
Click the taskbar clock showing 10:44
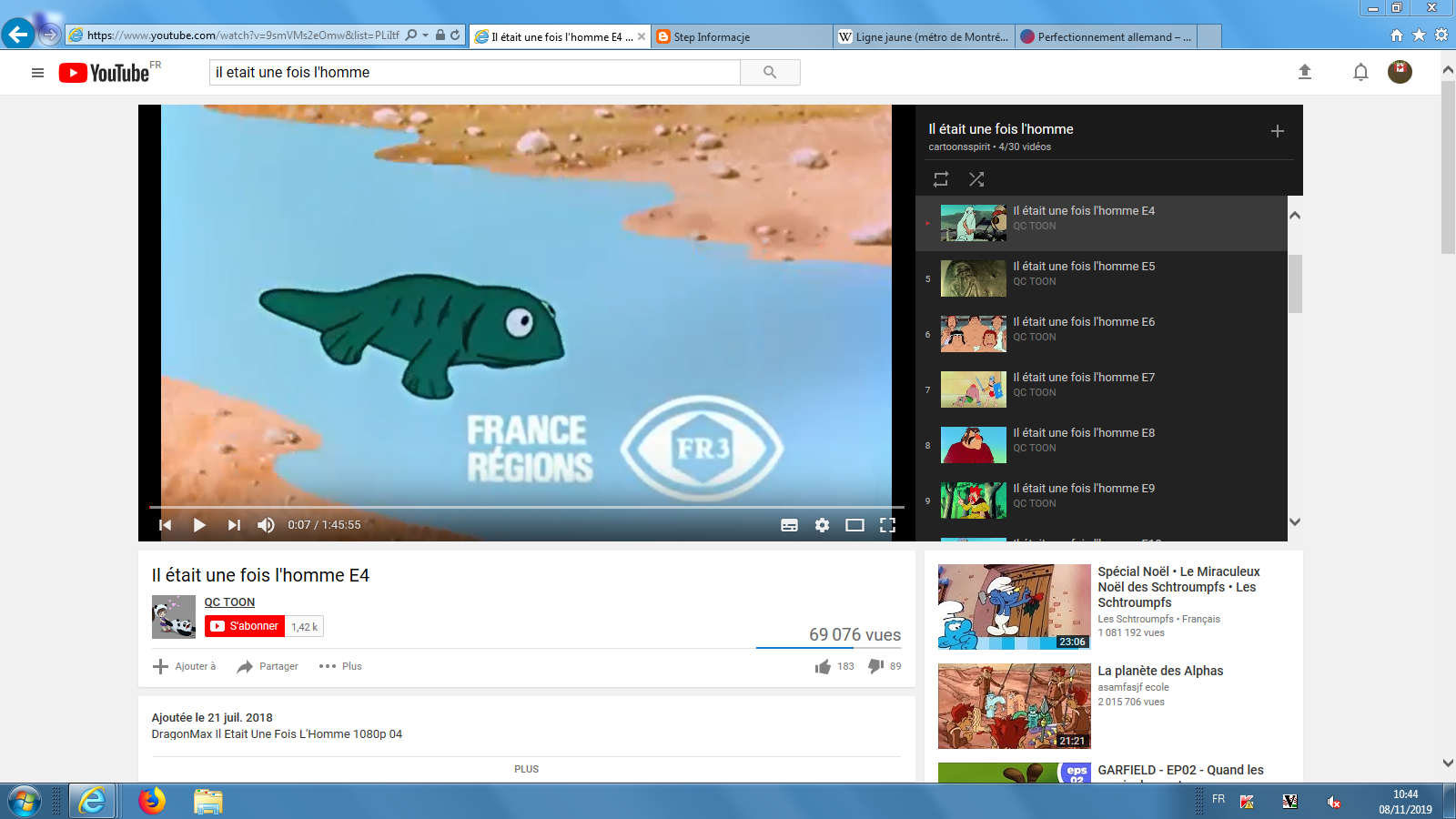[x=1405, y=794]
